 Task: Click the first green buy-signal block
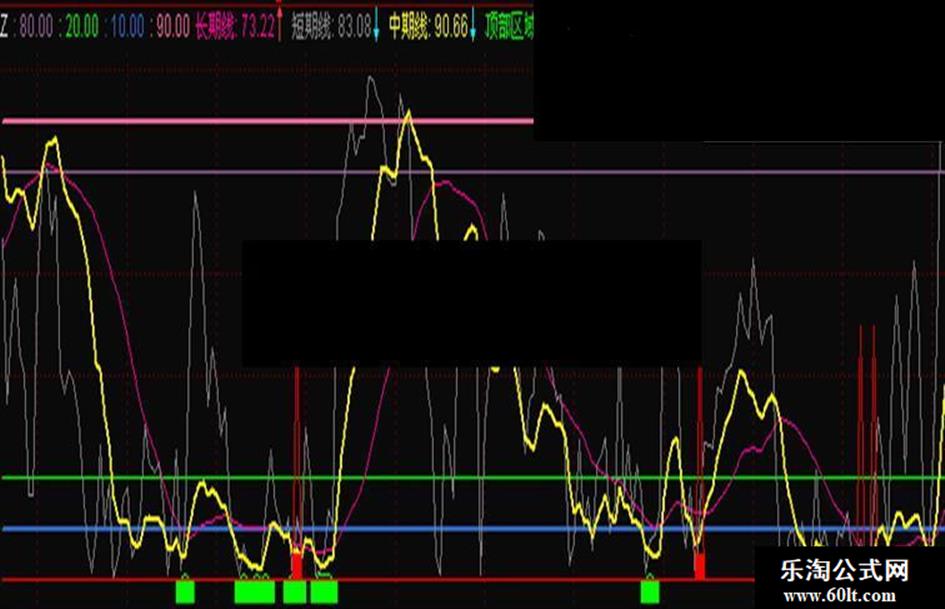(x=185, y=592)
